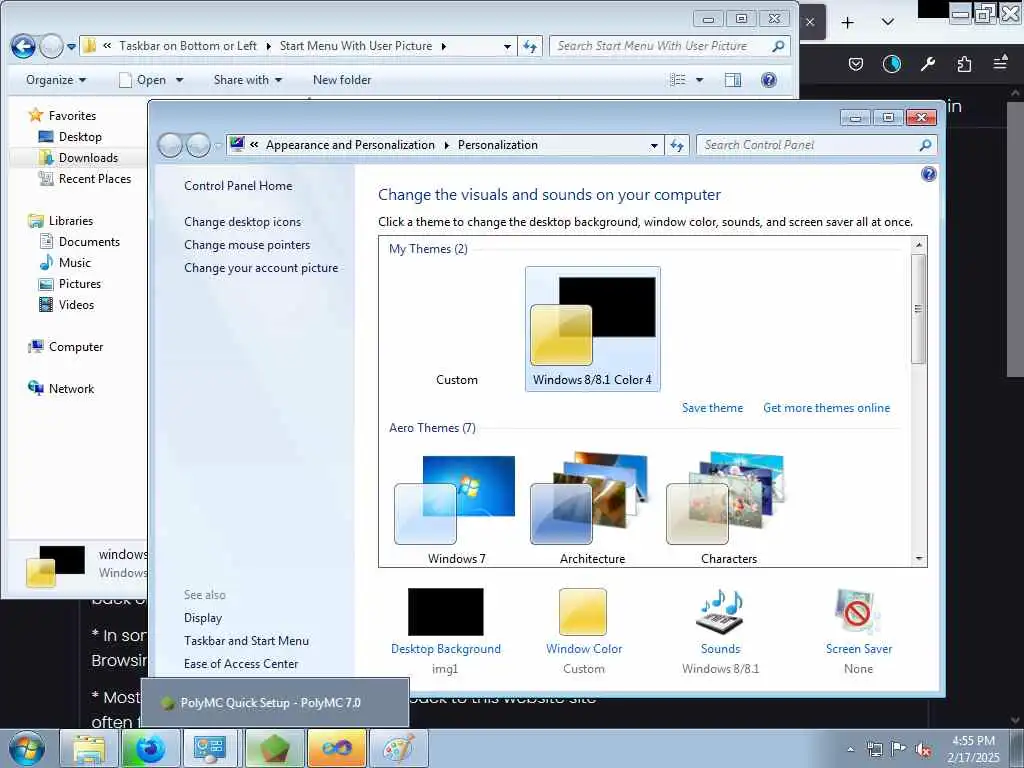The width and height of the screenshot is (1024, 768).
Task: Open Share with menu in Explorer
Action: [x=248, y=80]
